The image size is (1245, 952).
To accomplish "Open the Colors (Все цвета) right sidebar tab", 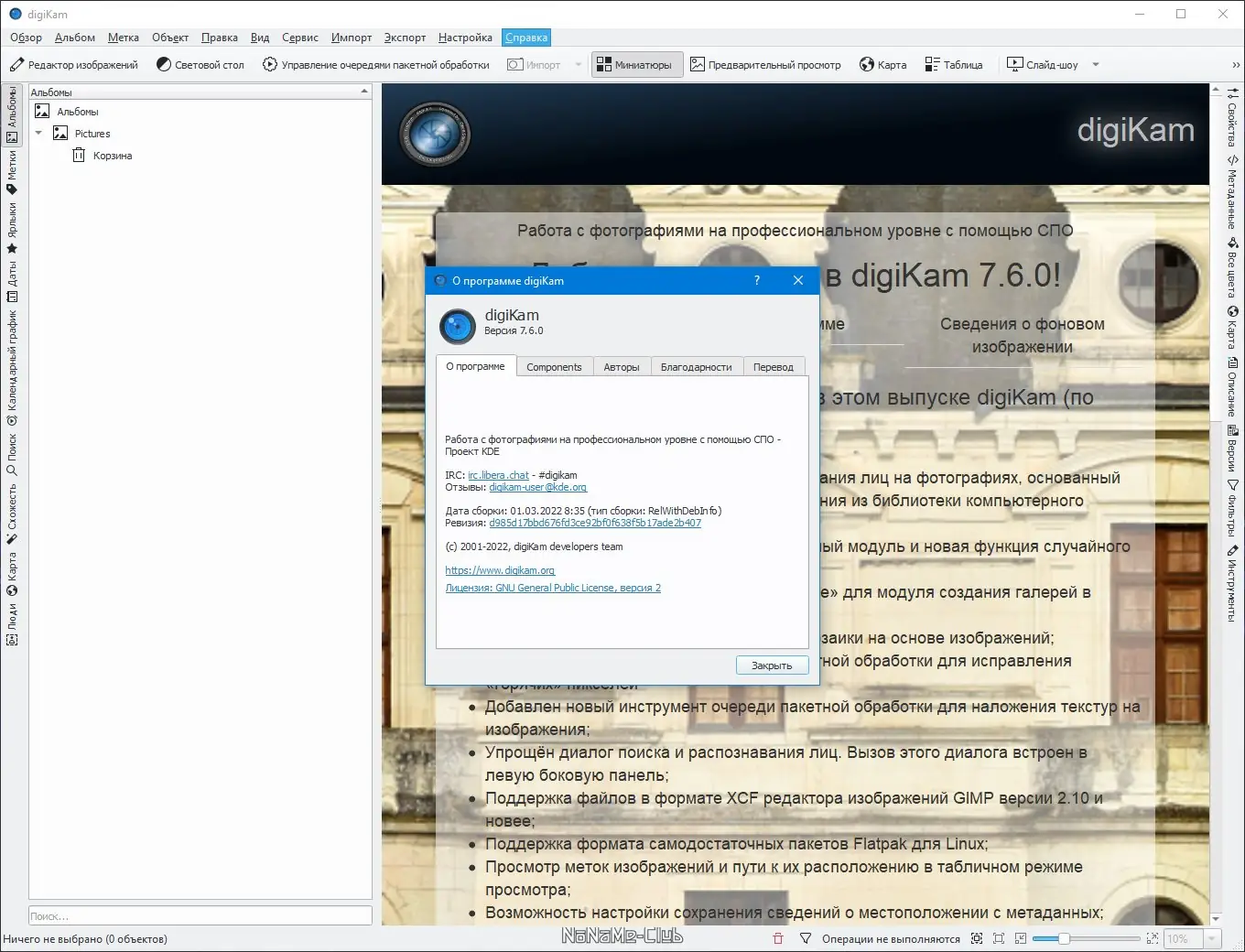I will coord(1232,267).
